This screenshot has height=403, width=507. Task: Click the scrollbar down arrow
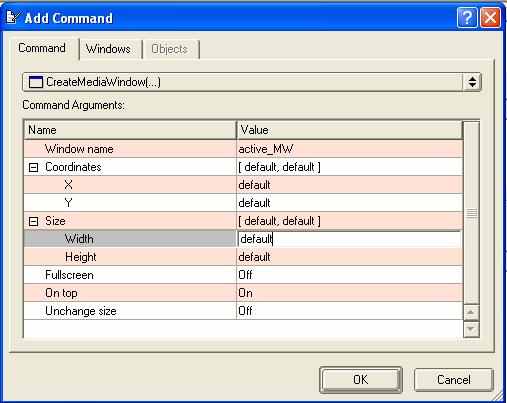click(x=471, y=329)
